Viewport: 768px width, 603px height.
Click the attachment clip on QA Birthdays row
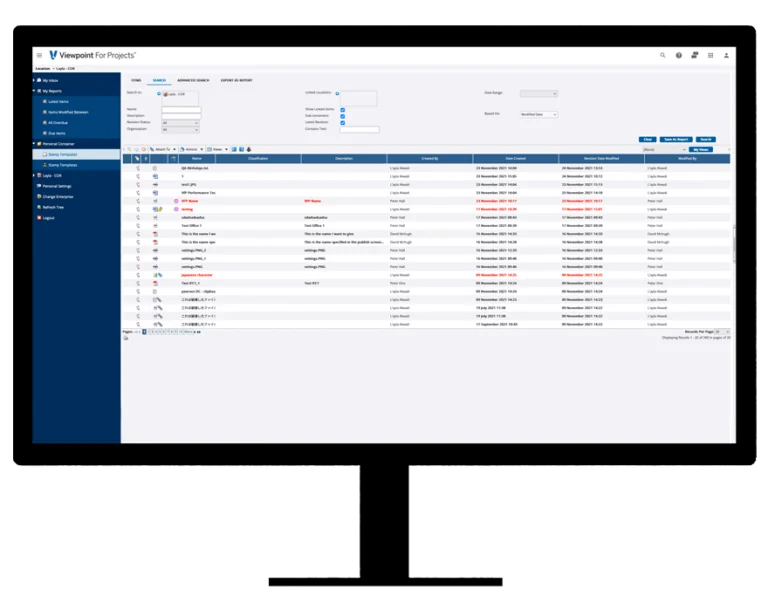[x=138, y=168]
